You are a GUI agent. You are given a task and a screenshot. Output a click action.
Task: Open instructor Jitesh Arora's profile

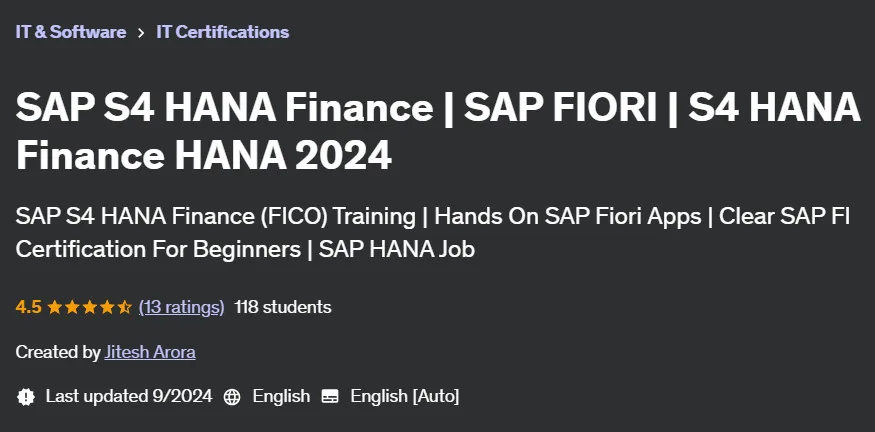[x=150, y=352]
